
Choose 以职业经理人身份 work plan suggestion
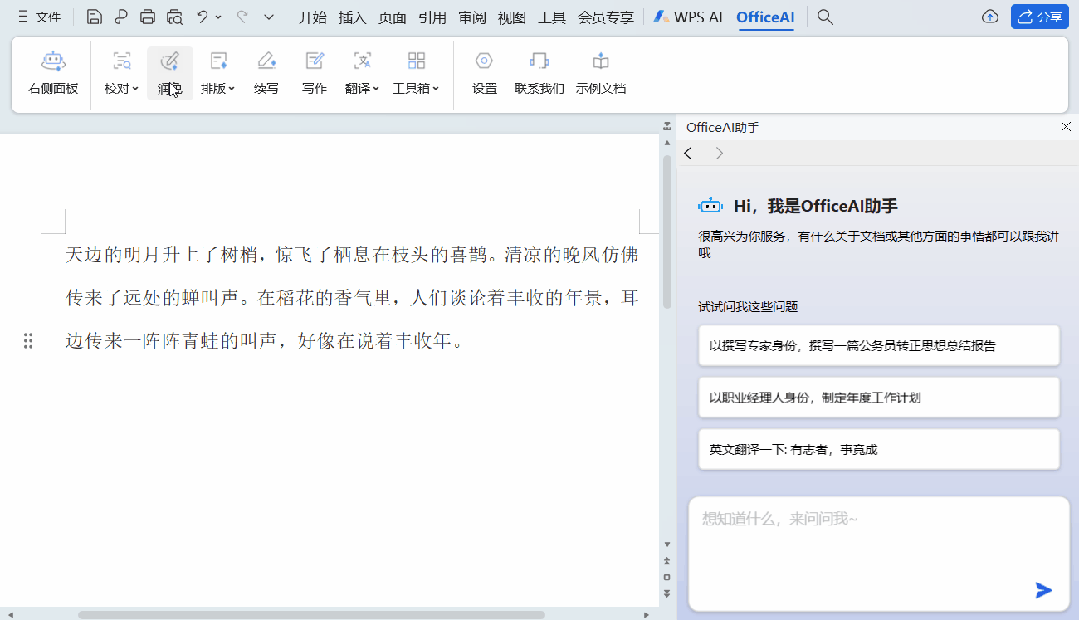pos(878,397)
